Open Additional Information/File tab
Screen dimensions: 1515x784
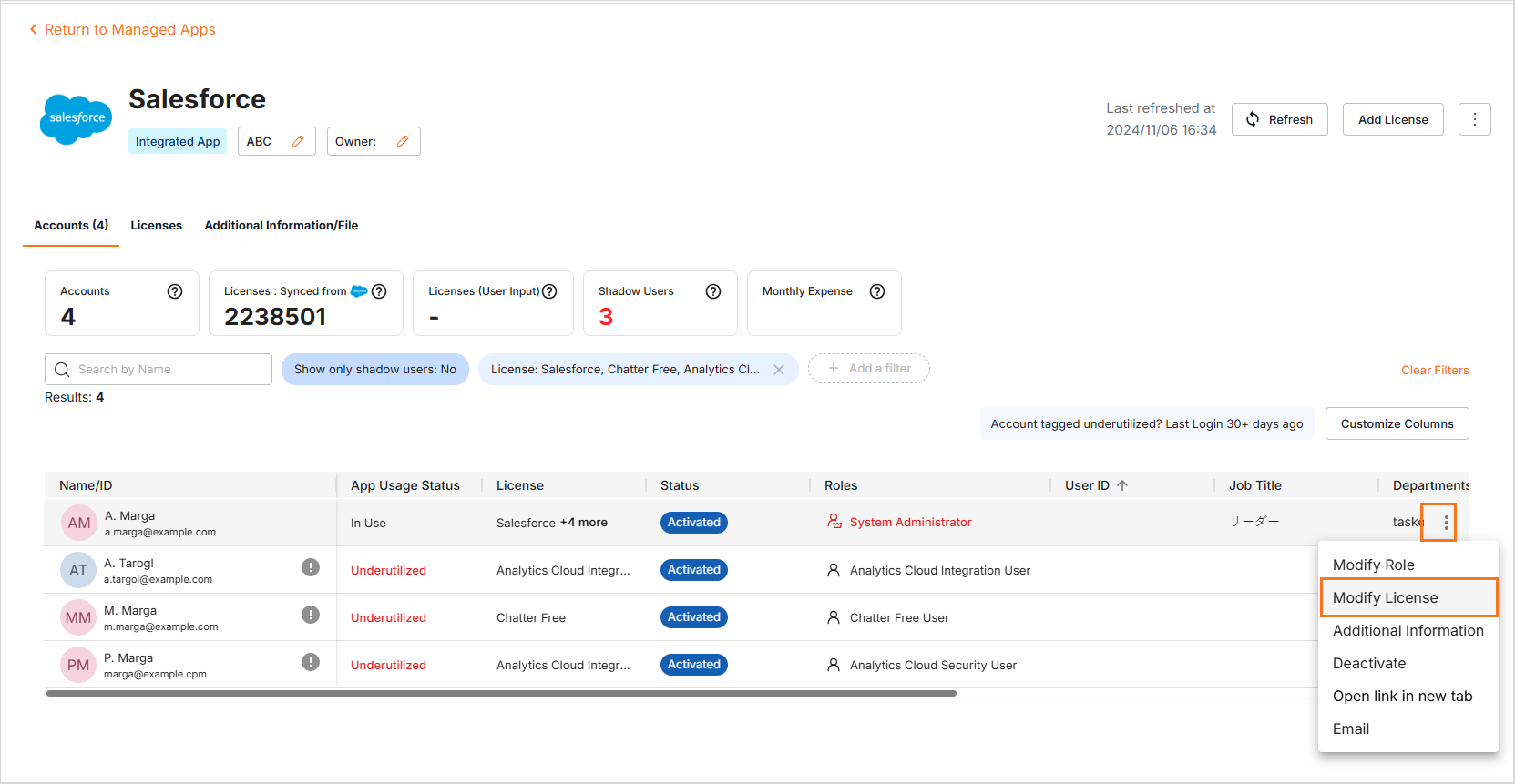click(x=282, y=225)
